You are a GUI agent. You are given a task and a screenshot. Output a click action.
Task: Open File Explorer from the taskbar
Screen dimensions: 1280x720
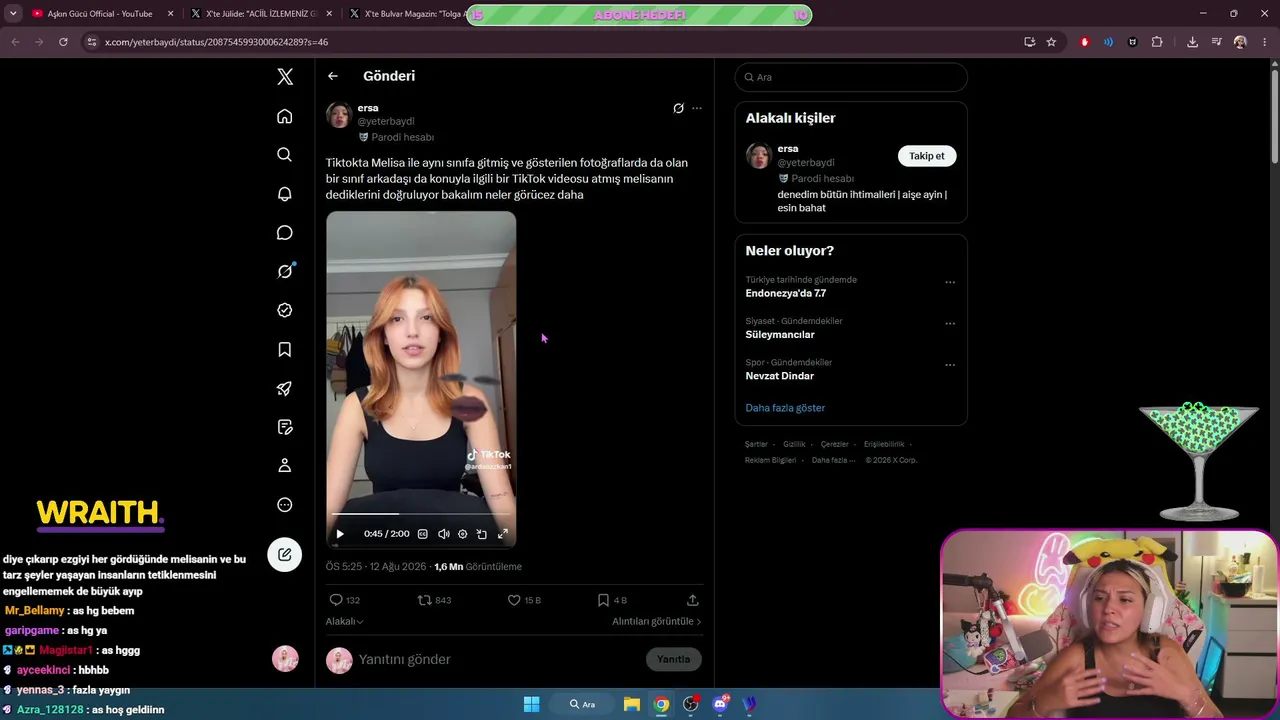pos(632,704)
